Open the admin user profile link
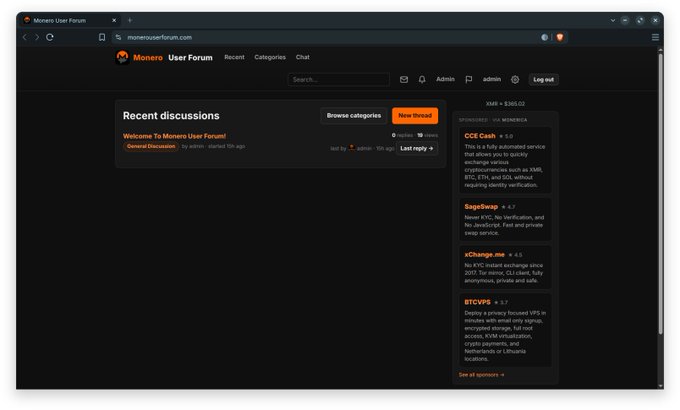 (x=492, y=79)
